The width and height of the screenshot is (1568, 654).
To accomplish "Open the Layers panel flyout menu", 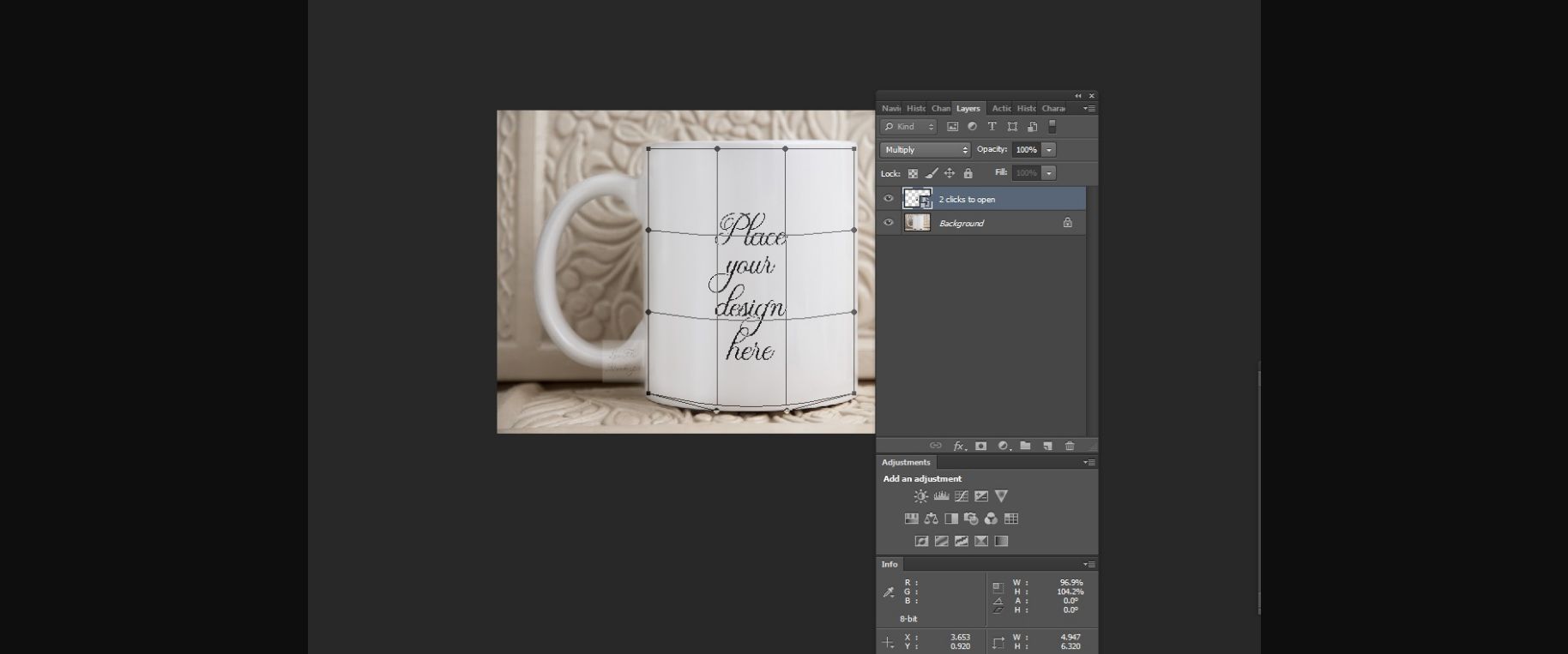I will pos(1089,109).
